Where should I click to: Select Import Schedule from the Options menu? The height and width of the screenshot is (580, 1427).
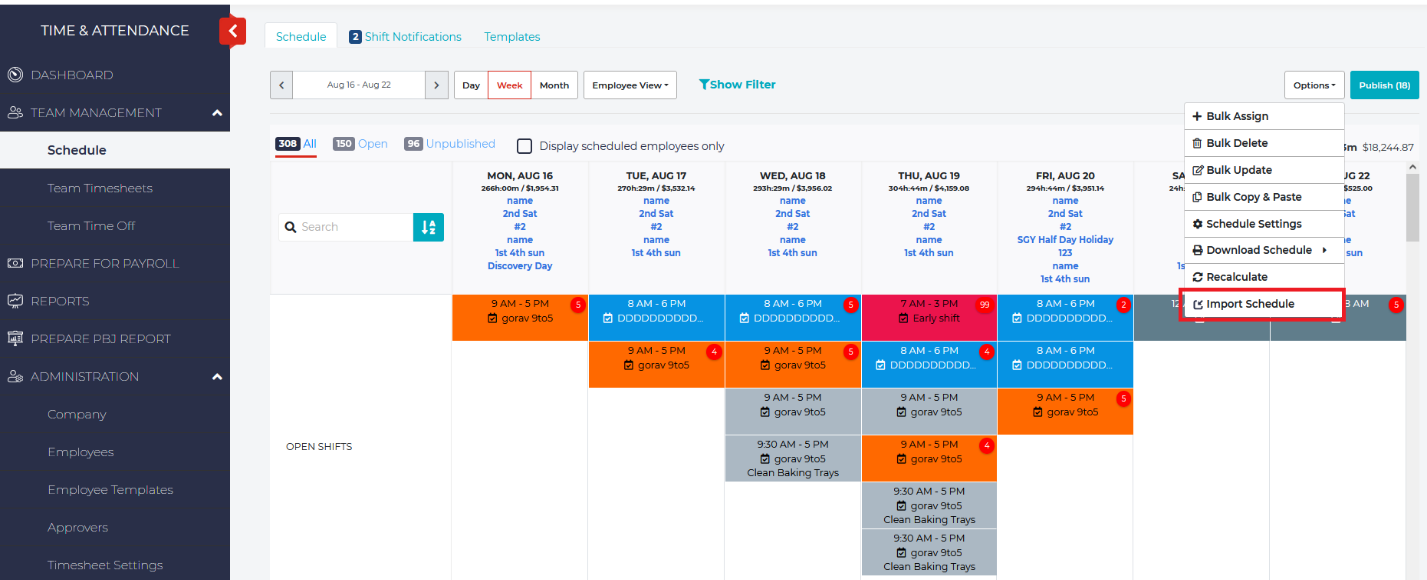tap(1250, 304)
